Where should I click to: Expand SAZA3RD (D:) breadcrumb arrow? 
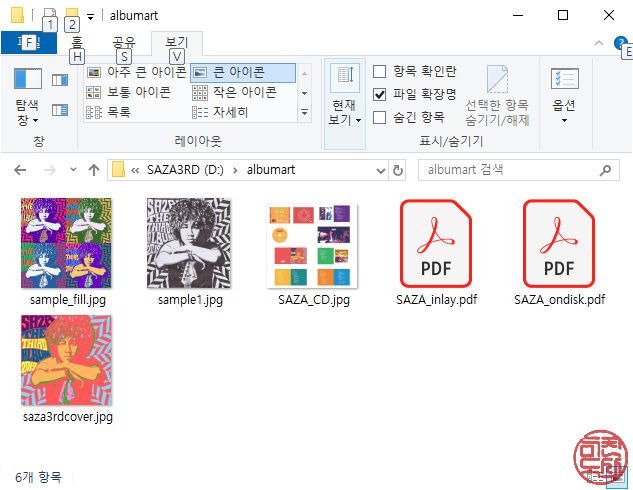coord(235,170)
